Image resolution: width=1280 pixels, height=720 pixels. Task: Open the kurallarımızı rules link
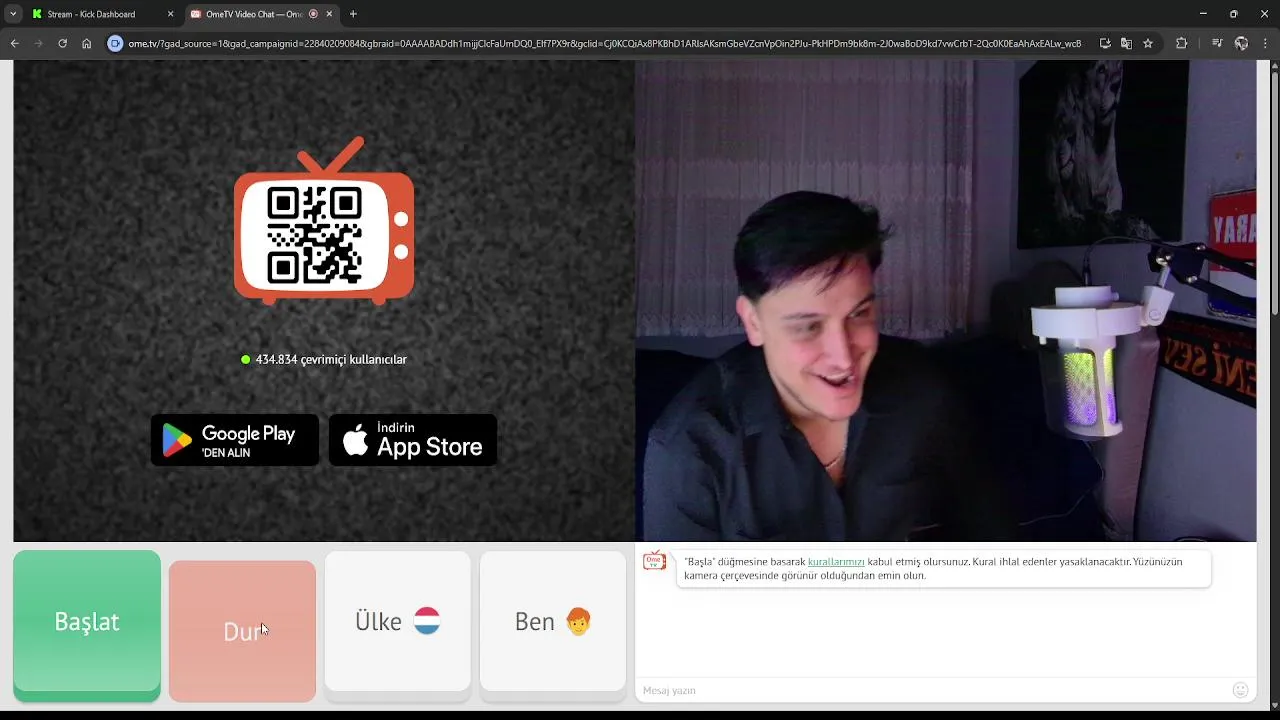point(836,562)
